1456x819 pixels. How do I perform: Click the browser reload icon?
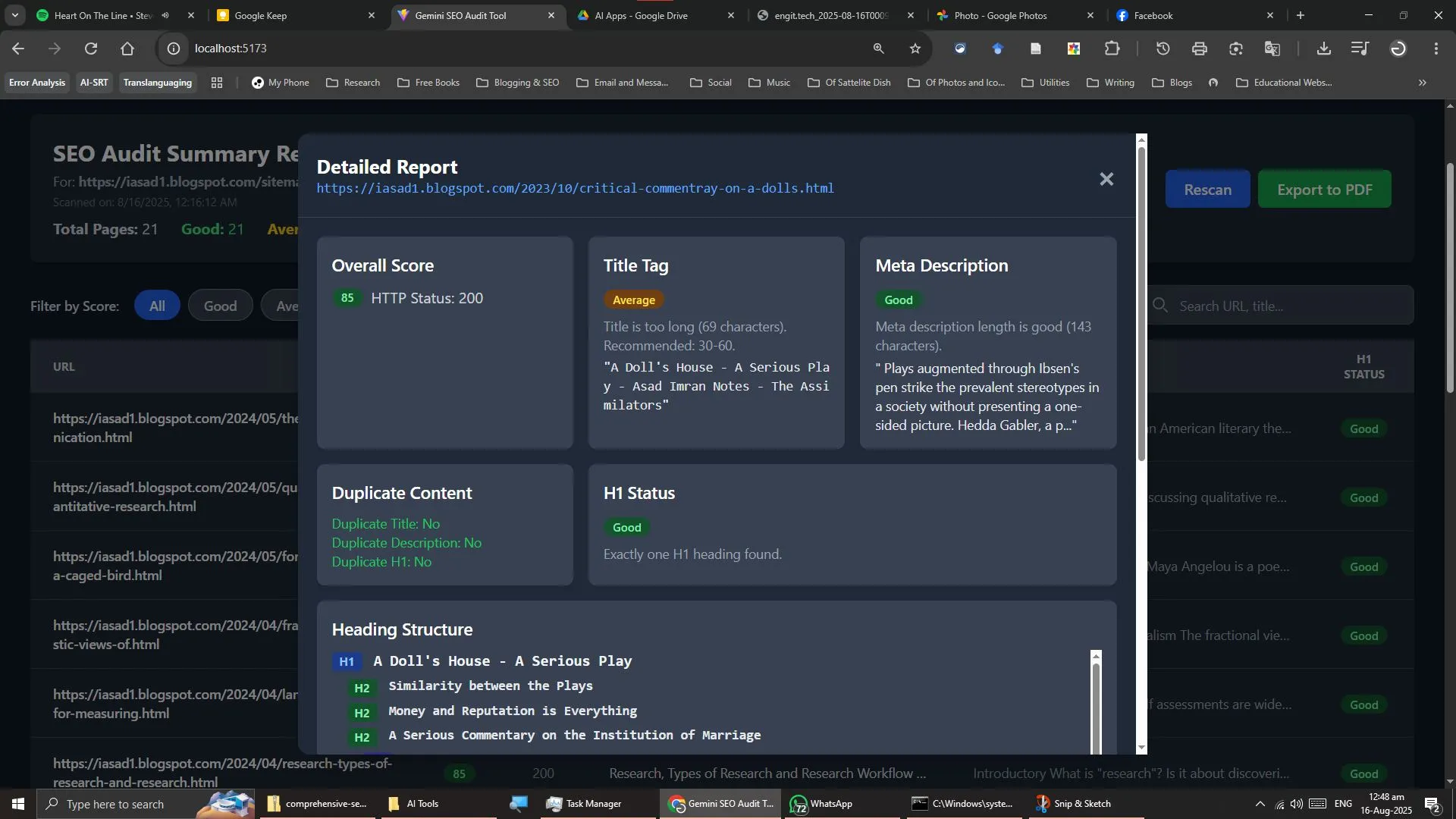coord(91,49)
